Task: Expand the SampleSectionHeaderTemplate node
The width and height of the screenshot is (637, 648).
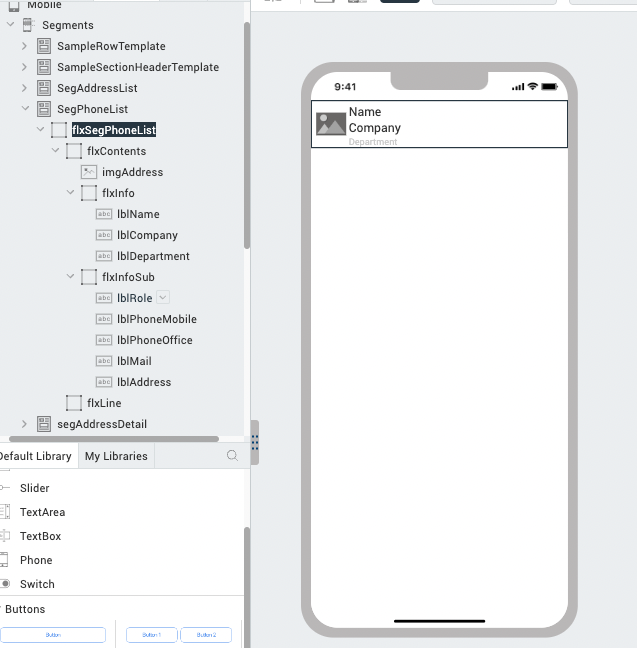Action: click(x=24, y=67)
